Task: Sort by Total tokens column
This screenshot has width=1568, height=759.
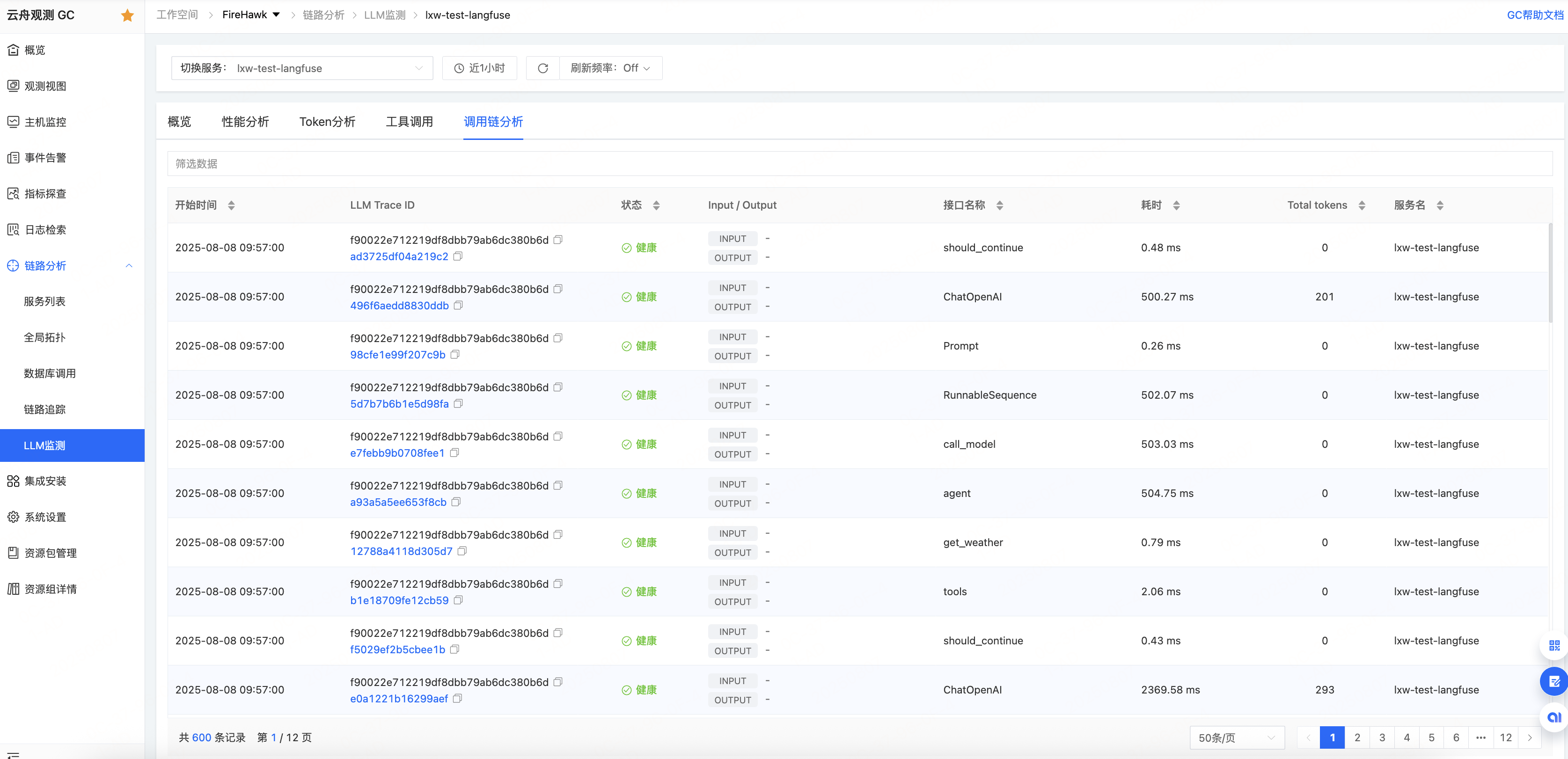Action: tap(1362, 206)
